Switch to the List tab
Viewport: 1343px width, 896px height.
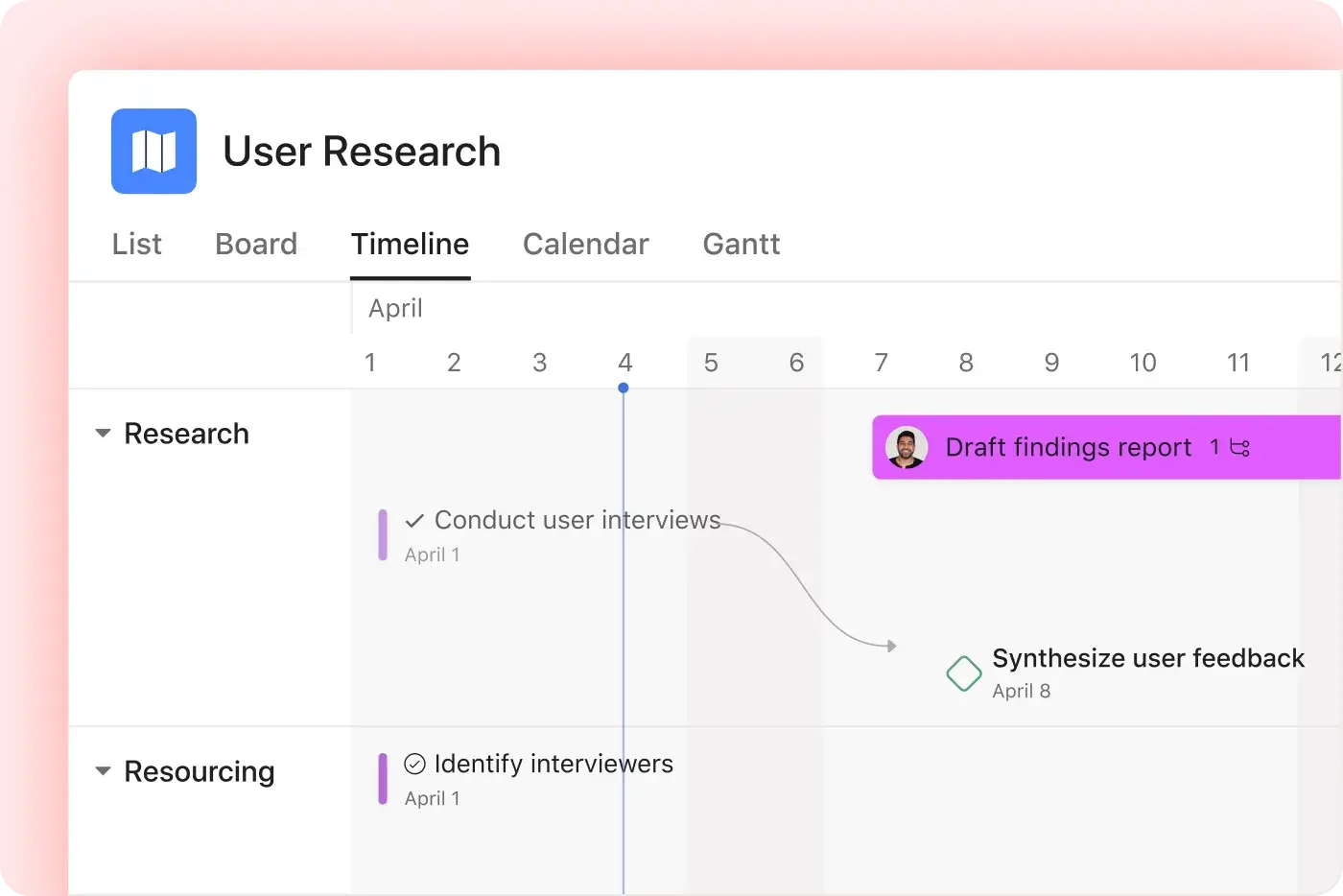pyautogui.click(x=137, y=244)
